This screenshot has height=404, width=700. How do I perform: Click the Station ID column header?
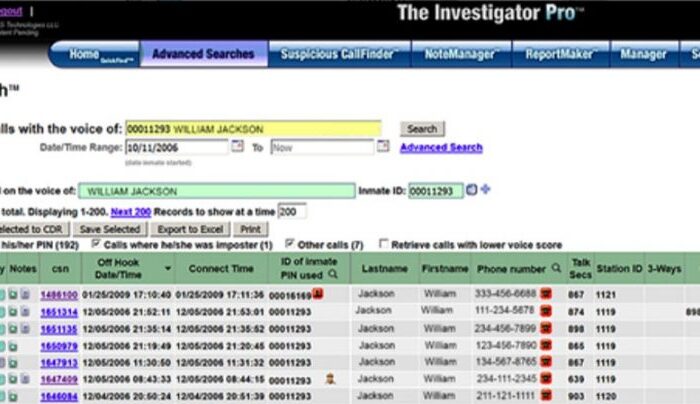click(x=619, y=269)
